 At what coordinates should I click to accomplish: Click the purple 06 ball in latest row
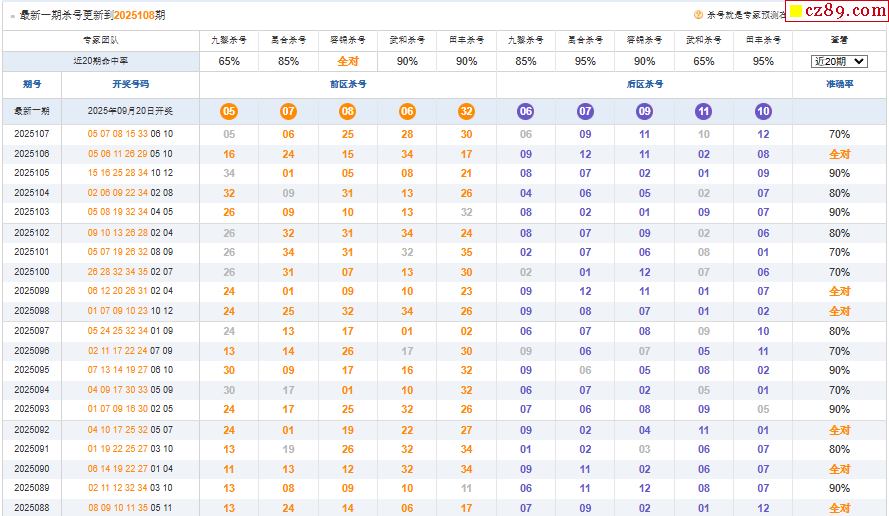click(x=526, y=111)
